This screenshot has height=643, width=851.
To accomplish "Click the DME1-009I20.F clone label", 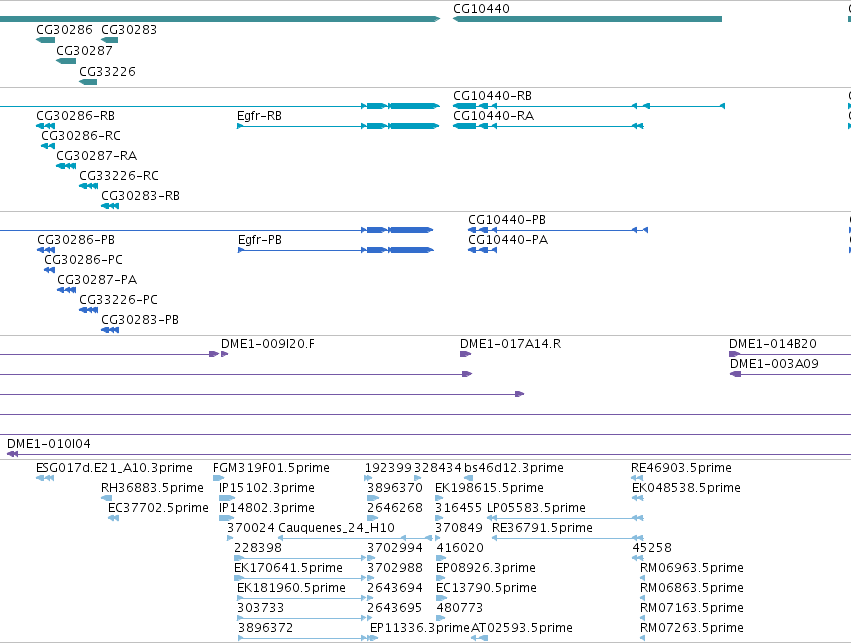I will [268, 345].
